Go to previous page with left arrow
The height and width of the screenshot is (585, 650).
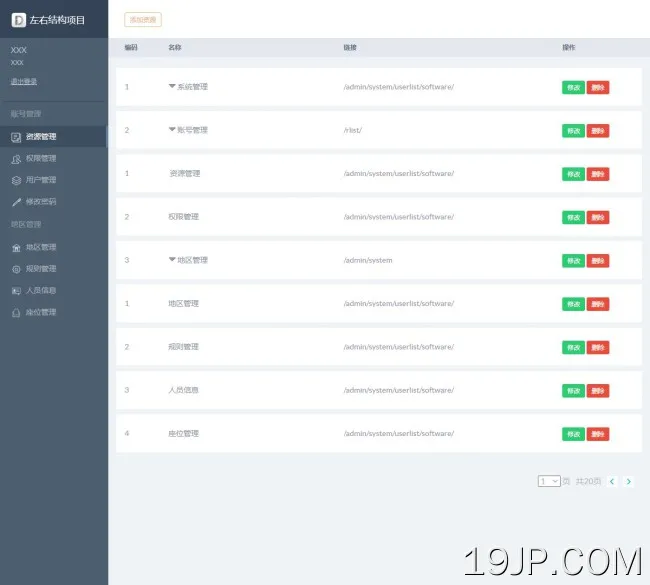pyautogui.click(x=612, y=481)
